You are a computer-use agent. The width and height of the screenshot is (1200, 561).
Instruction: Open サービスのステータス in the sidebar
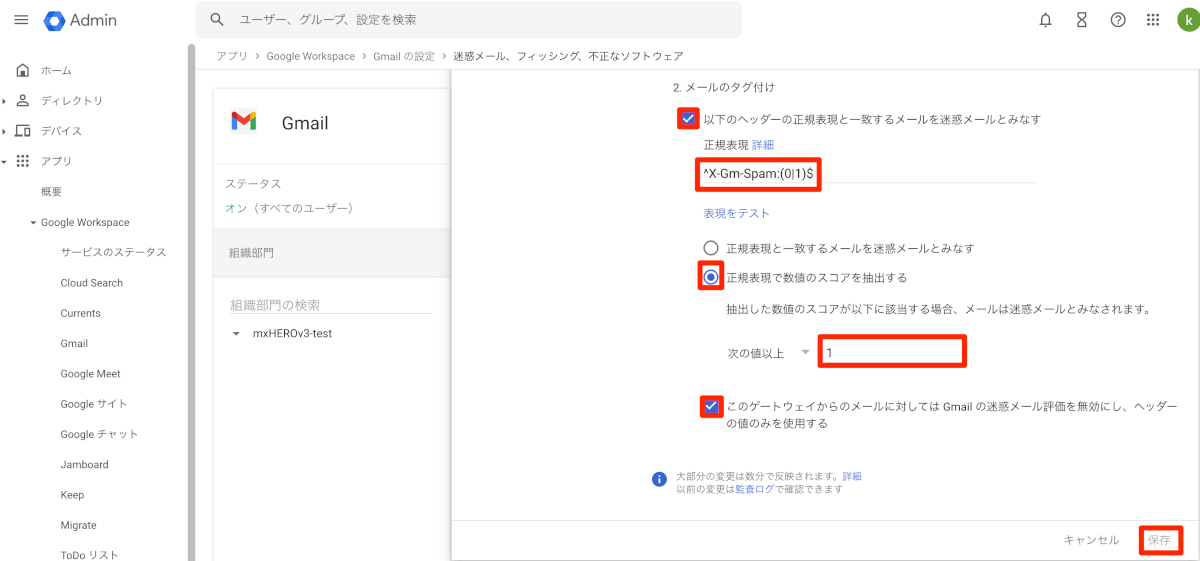[113, 252]
